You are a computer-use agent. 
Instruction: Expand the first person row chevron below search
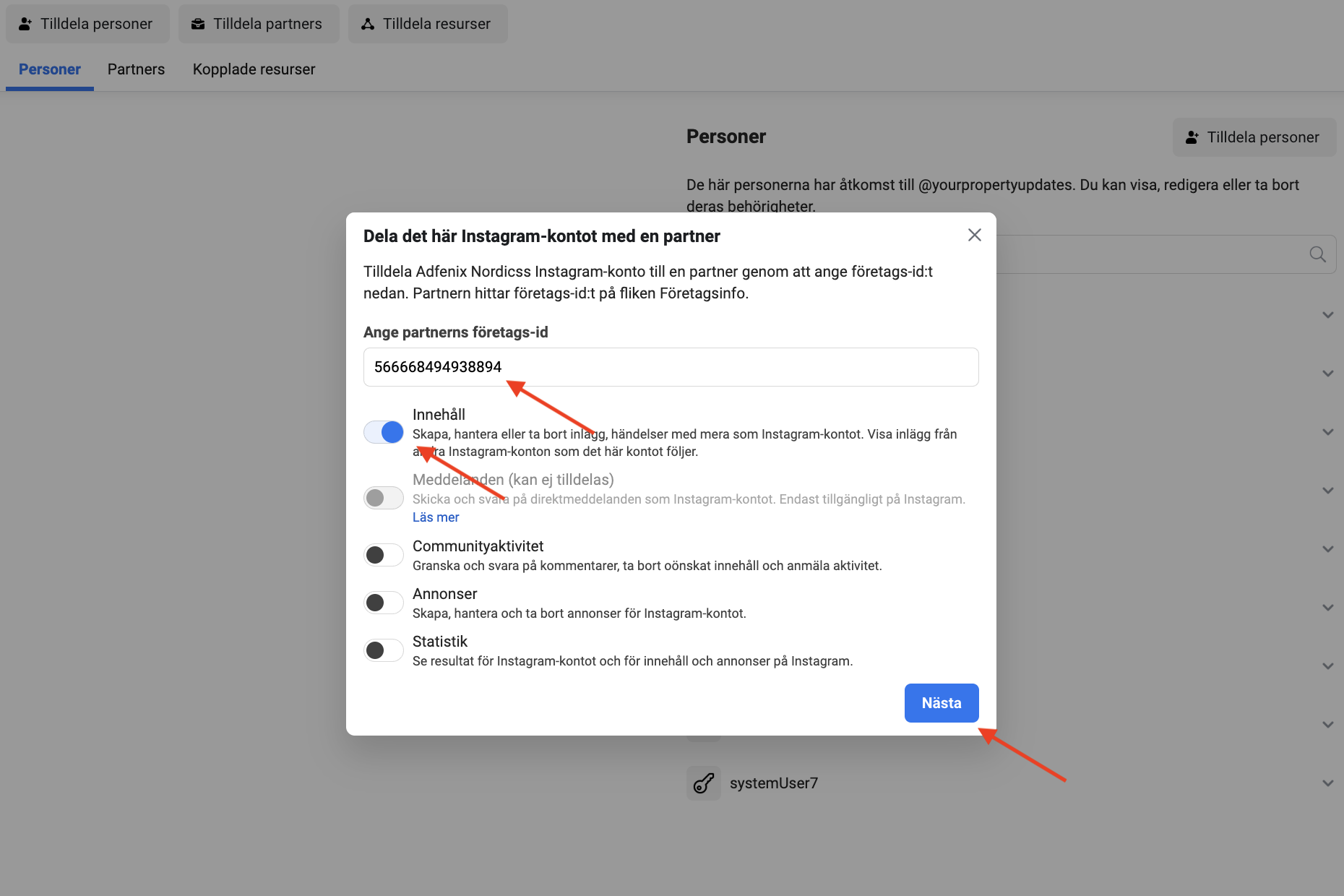(x=1327, y=315)
